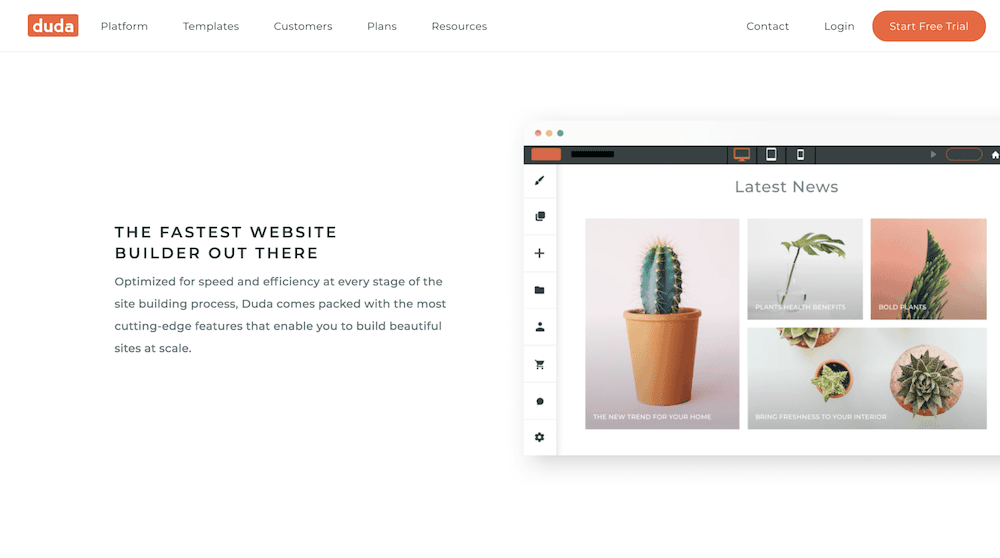Image resolution: width=1000 pixels, height=558 pixels.
Task: Click the Start Free Trial button
Action: (929, 26)
